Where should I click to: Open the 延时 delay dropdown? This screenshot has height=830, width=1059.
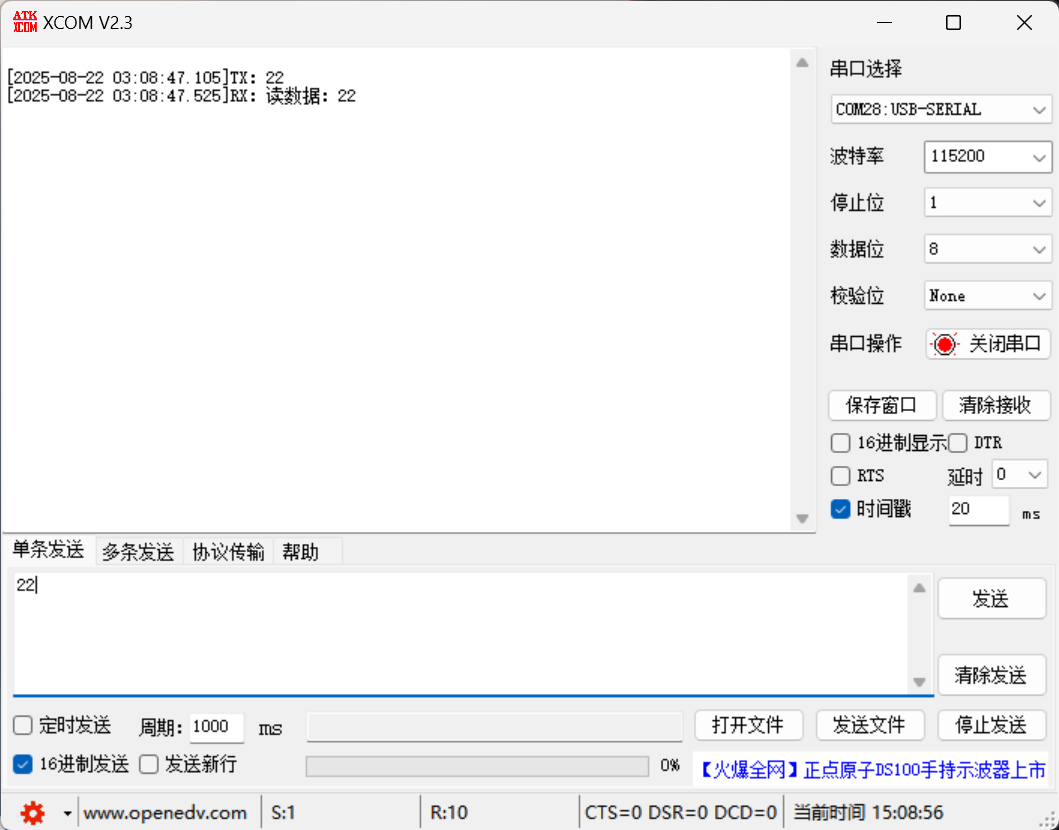coord(1020,475)
